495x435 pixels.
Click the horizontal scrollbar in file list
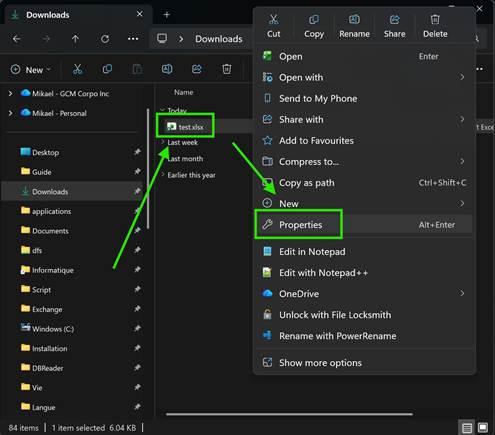[x=289, y=414]
